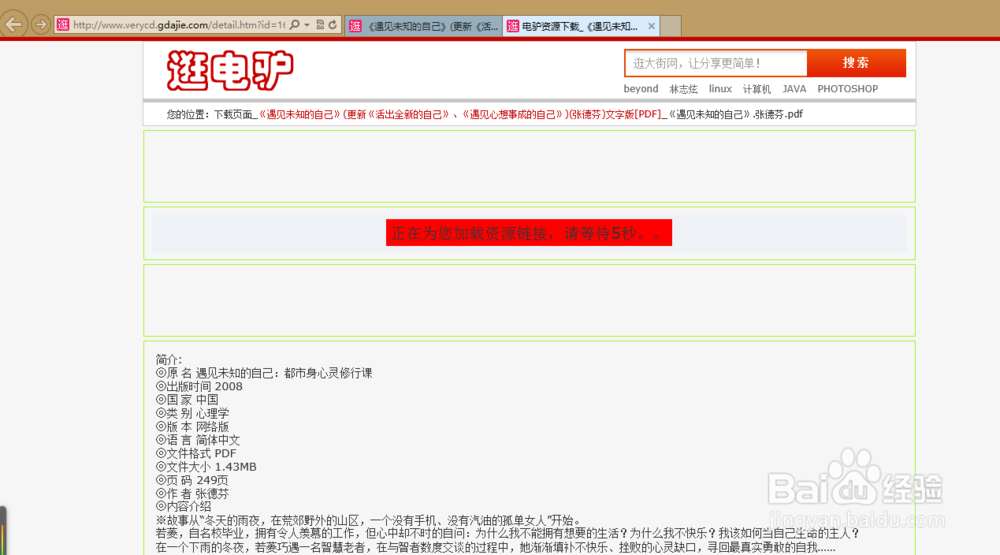The width and height of the screenshot is (1000, 555).
Task: Click the 逛大街网 search input box
Action: (716, 63)
